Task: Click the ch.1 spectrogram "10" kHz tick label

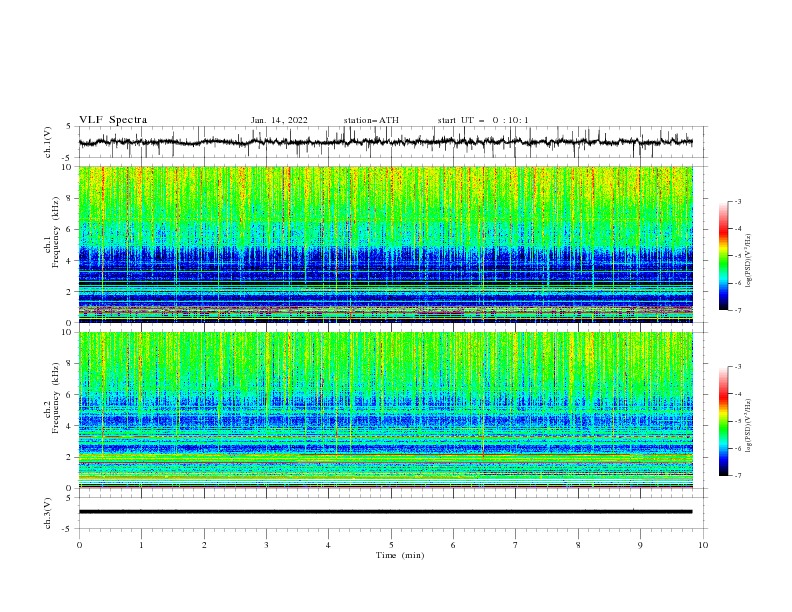Action: 68,167
